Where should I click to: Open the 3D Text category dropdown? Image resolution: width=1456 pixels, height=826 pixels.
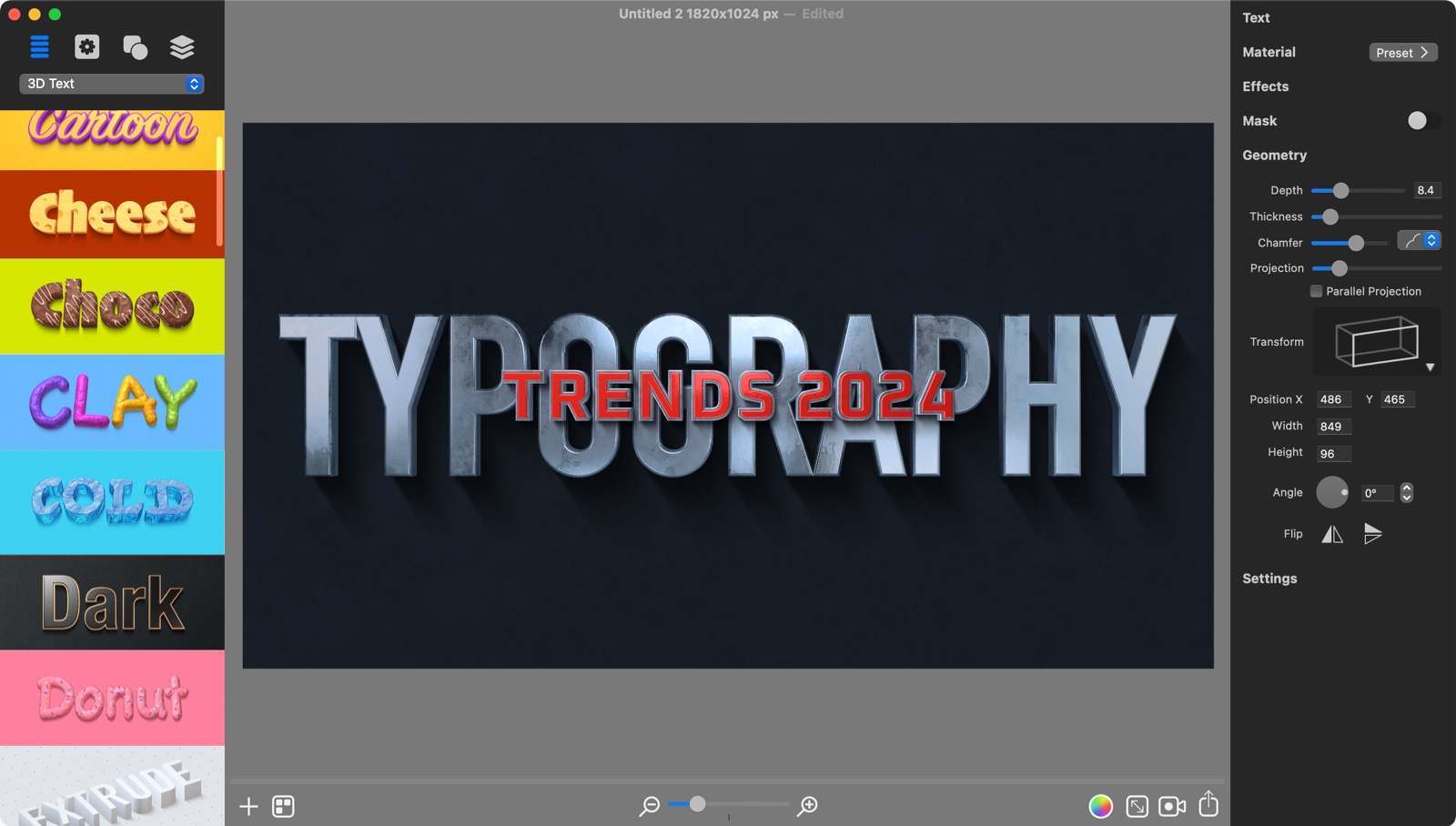click(x=112, y=84)
